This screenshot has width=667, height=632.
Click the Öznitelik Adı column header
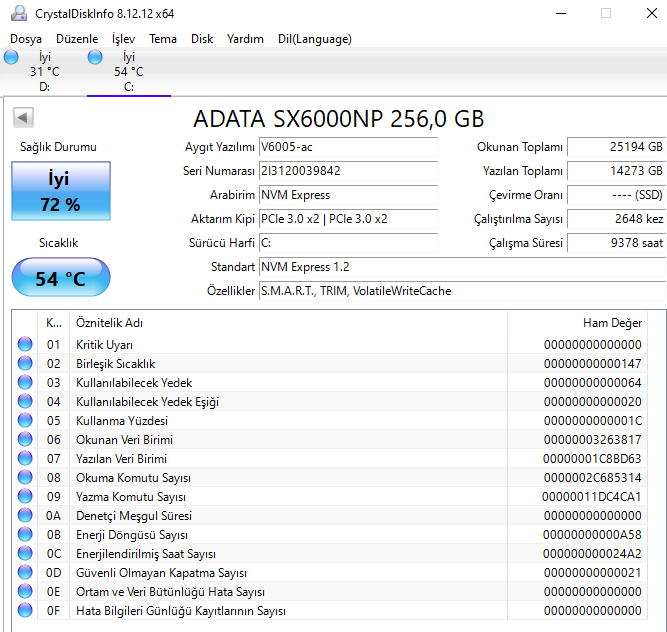tap(110, 323)
